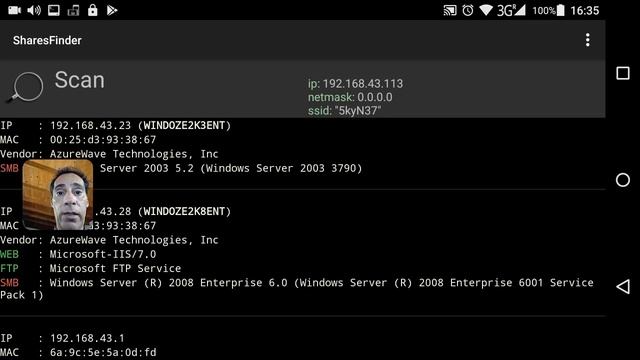Tap the first host's AzureWave Vendor line
640x360 pixels.
pyautogui.click(x=109, y=154)
